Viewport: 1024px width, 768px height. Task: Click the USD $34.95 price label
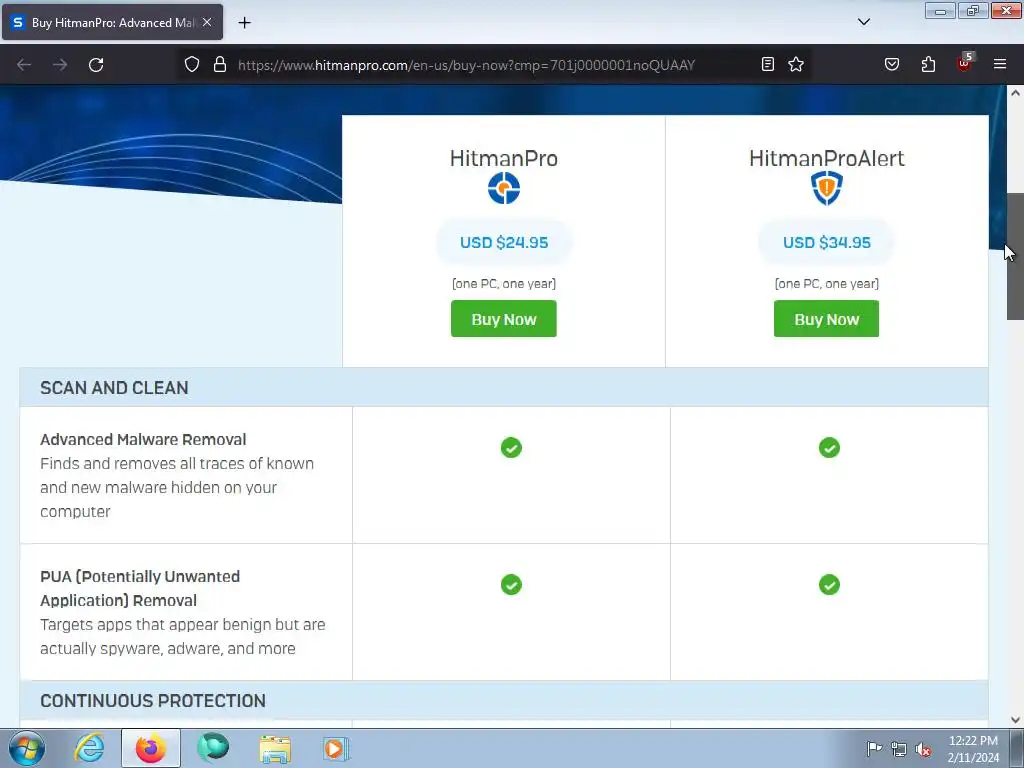coord(827,242)
